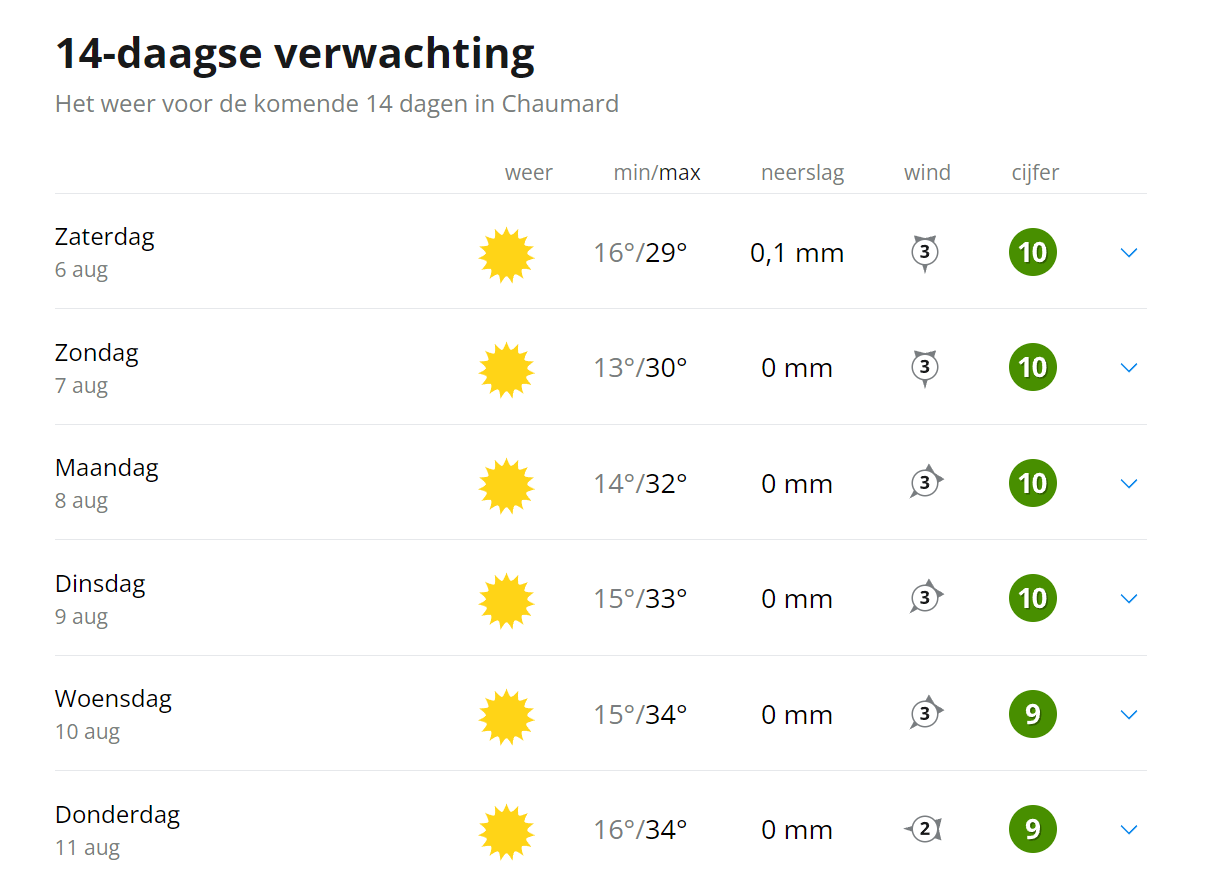Click the wind compass icon for Zaterdag
The image size is (1206, 875).
(x=925, y=253)
